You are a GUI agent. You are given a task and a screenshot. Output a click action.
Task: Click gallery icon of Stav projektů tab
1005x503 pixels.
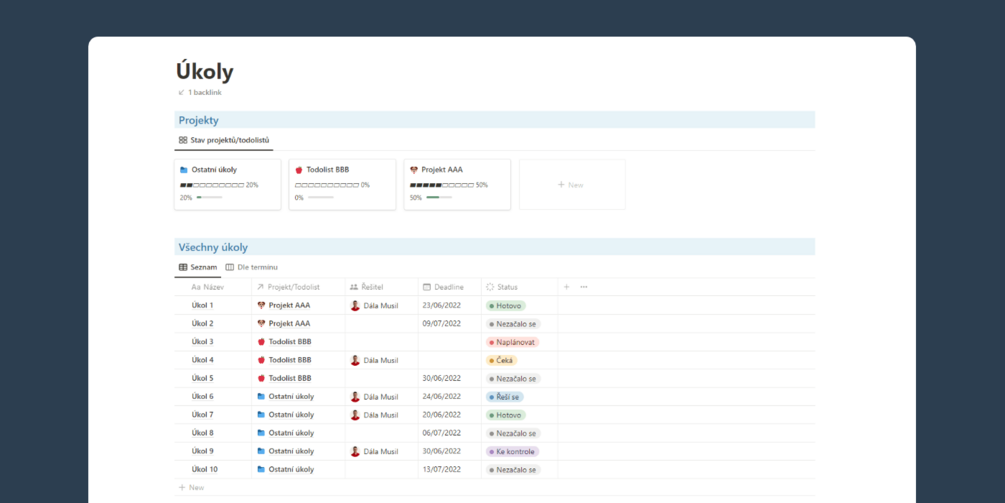(x=183, y=140)
